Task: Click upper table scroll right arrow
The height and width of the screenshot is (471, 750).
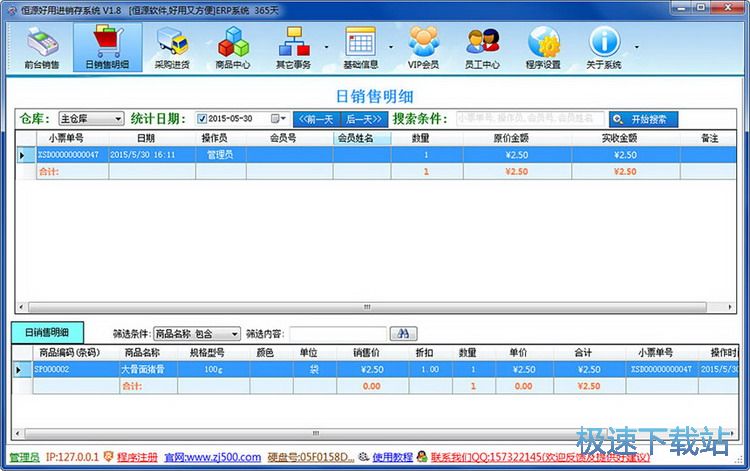Action: (730, 307)
